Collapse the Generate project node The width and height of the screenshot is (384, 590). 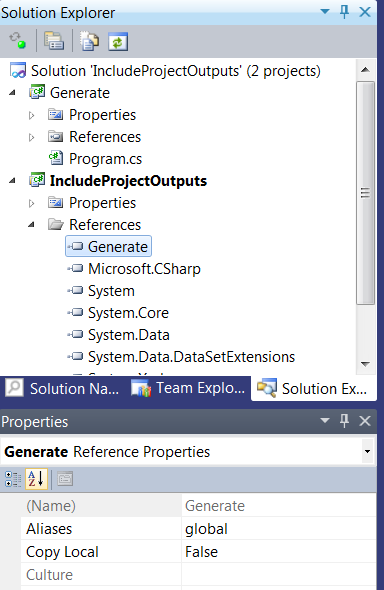point(12,93)
